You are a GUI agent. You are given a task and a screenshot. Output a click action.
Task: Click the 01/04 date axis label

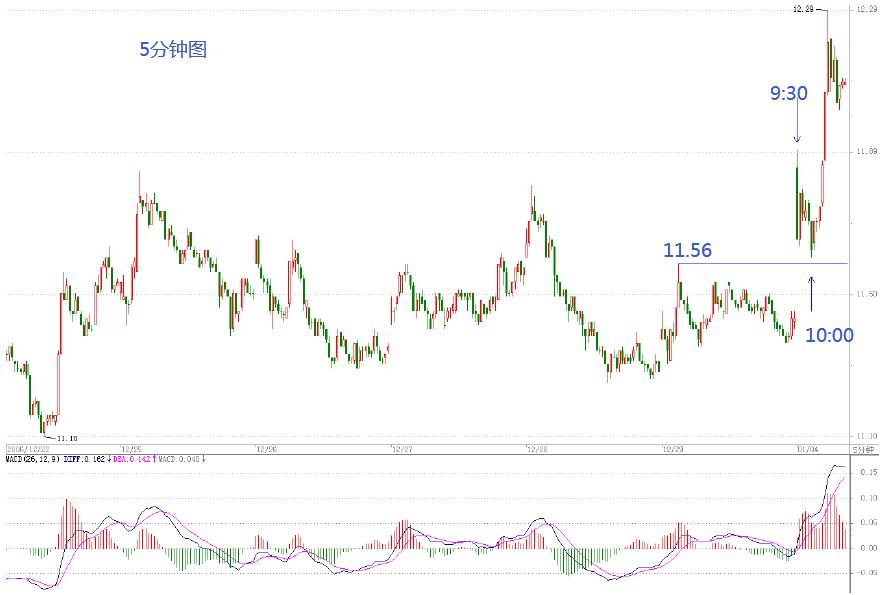[x=807, y=449]
